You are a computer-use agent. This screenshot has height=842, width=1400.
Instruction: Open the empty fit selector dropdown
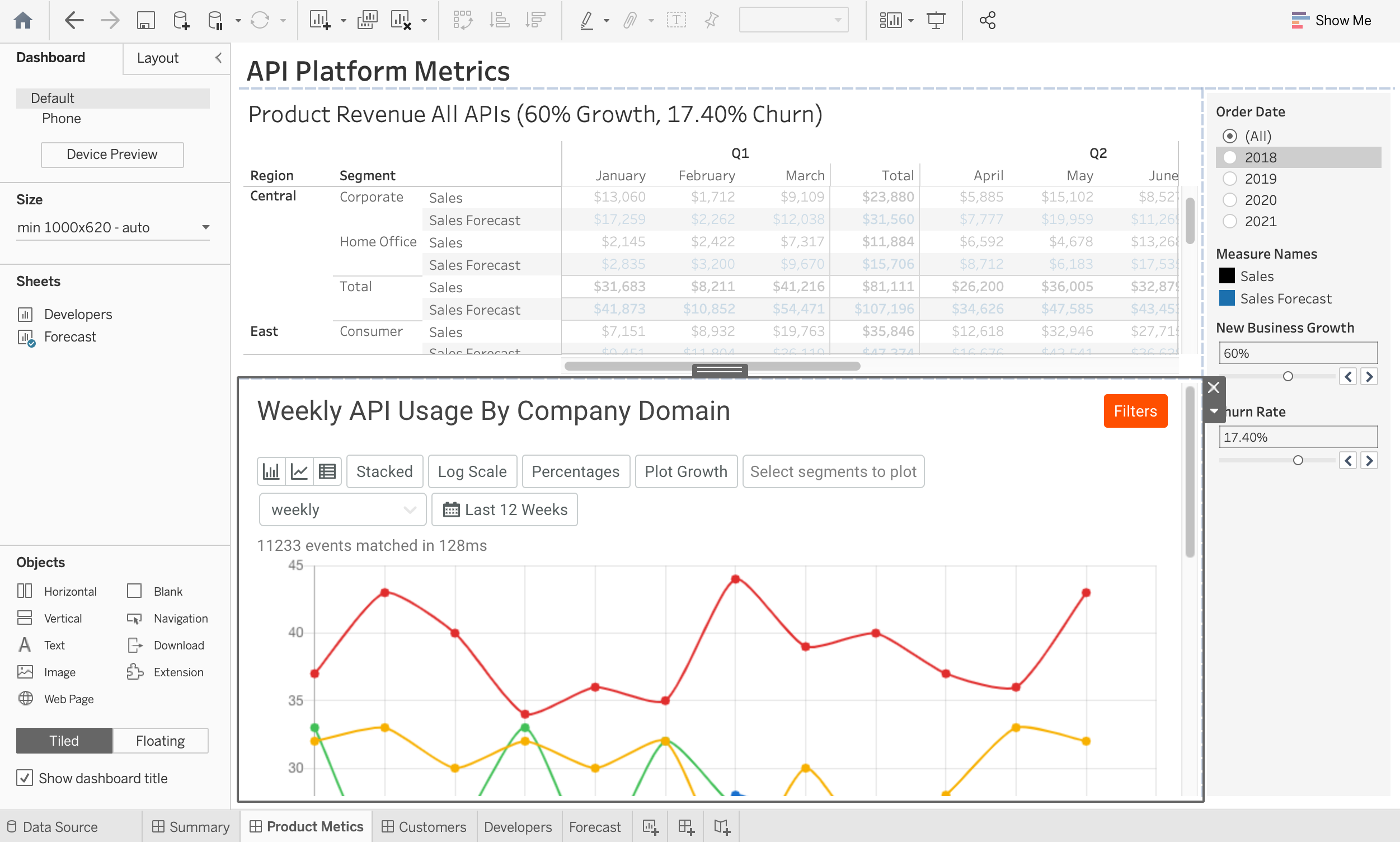[x=793, y=20]
